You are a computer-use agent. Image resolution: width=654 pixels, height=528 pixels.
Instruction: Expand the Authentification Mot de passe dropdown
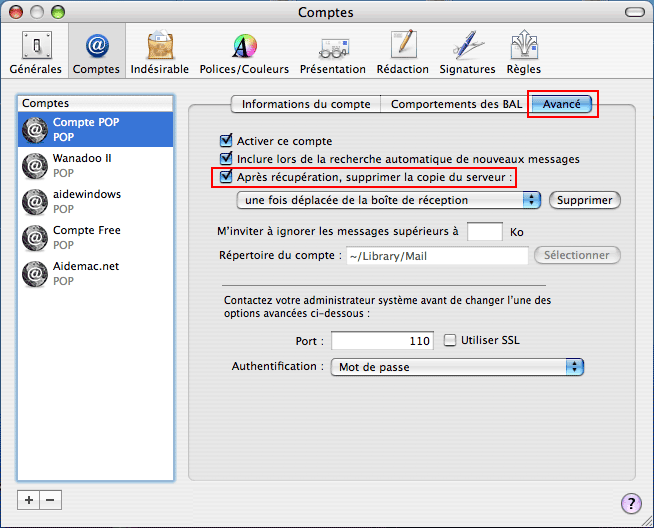[x=458, y=367]
